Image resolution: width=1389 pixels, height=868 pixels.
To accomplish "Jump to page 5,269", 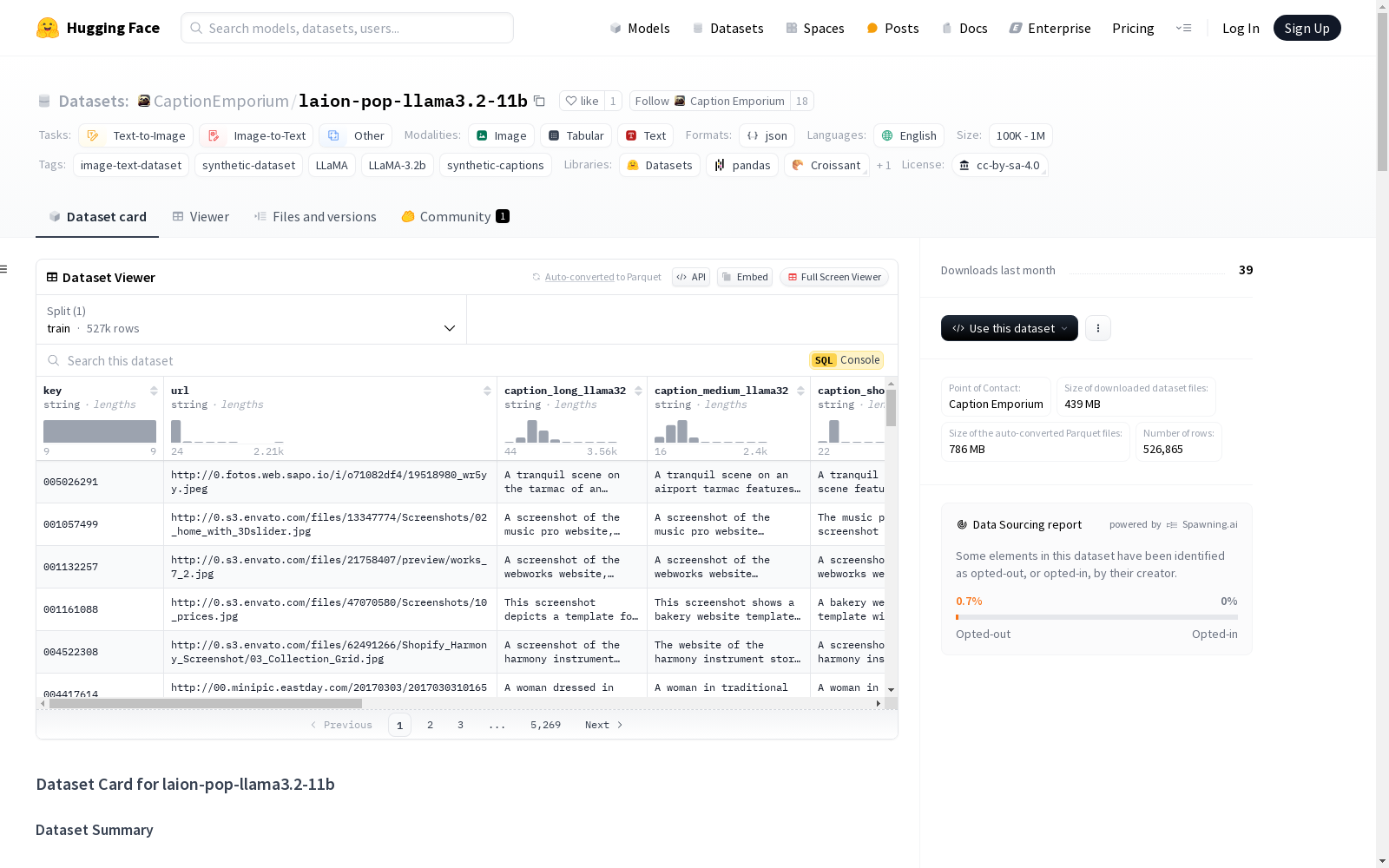I will (x=545, y=725).
